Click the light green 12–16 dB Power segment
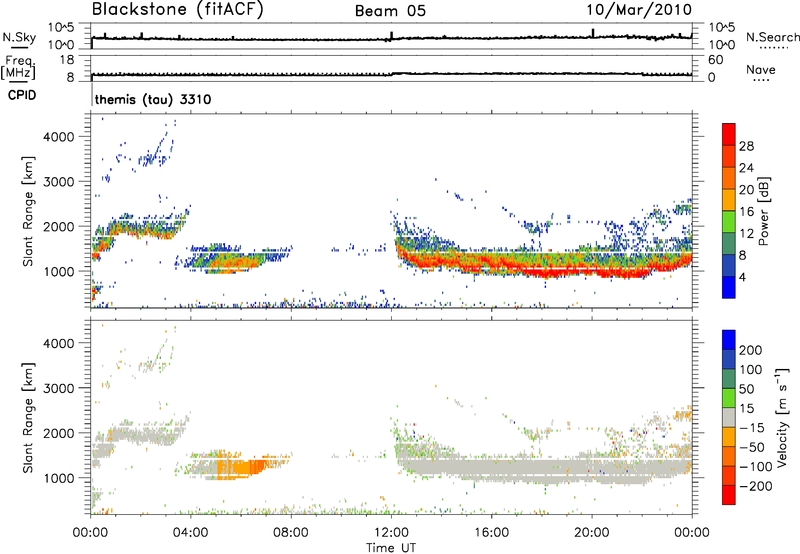800x554 pixels. coord(729,221)
